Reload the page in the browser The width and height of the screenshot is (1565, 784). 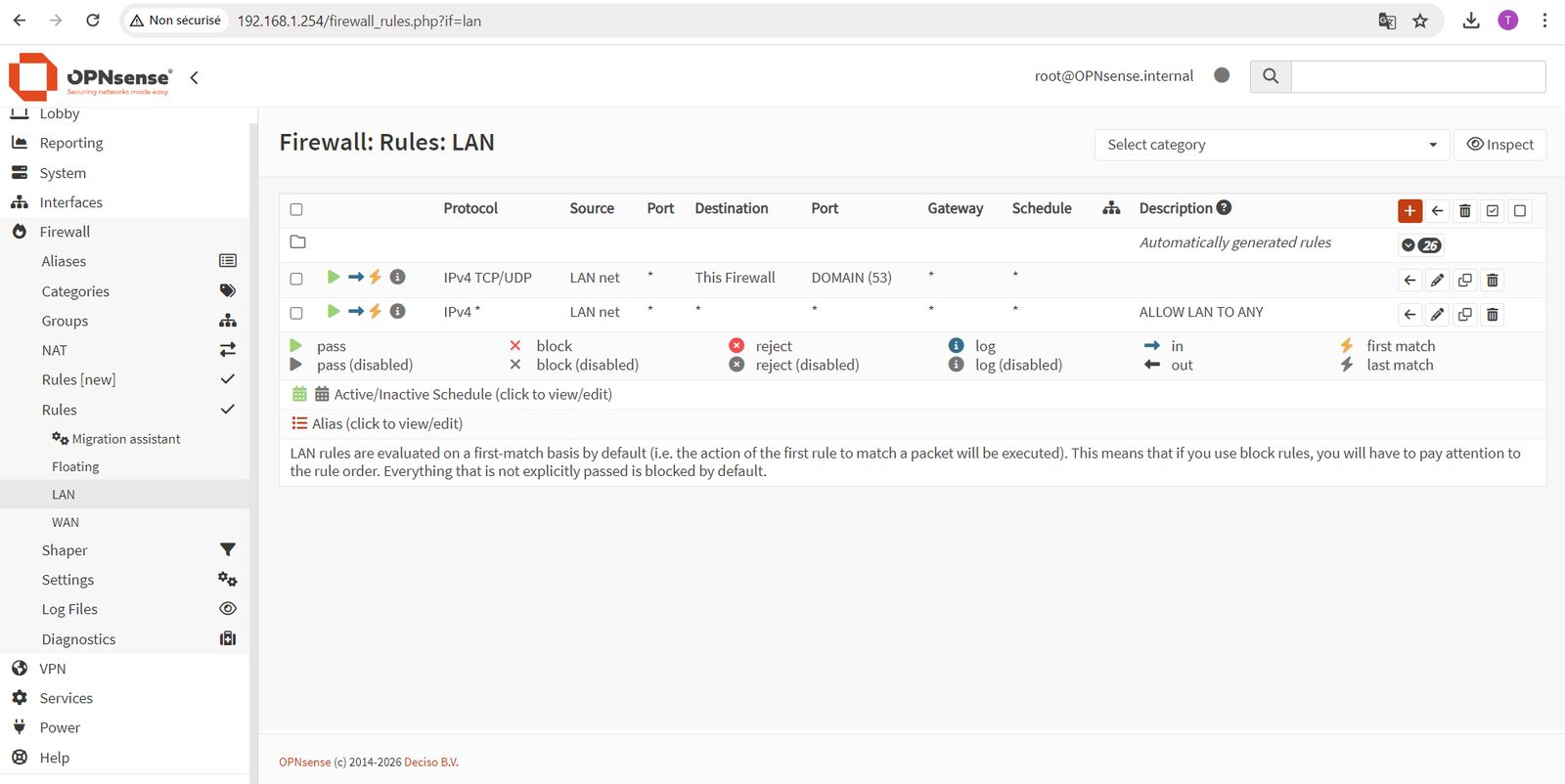pos(93,21)
